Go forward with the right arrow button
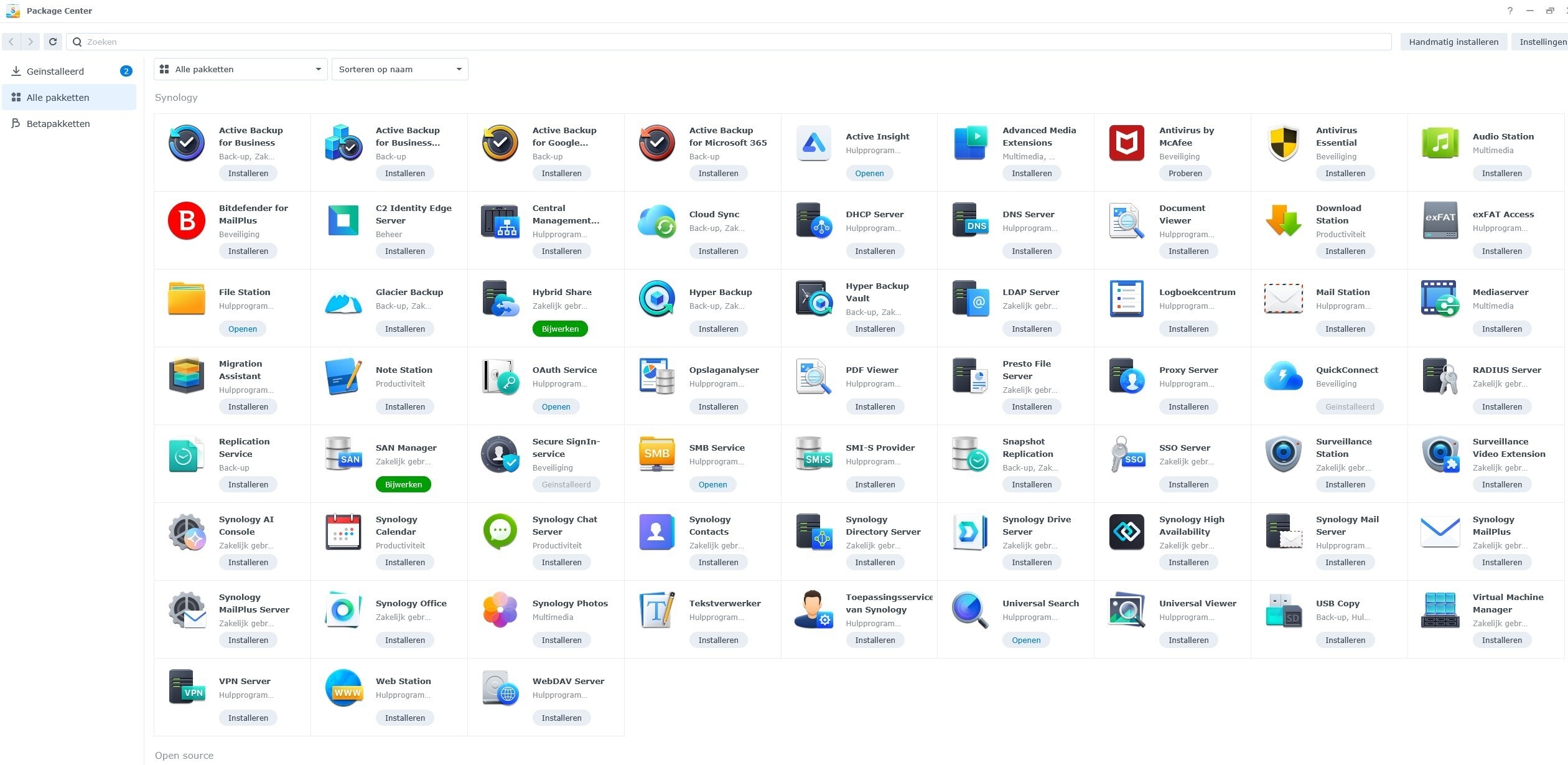Screen dimensions: 1568x765 pyautogui.click(x=30, y=42)
